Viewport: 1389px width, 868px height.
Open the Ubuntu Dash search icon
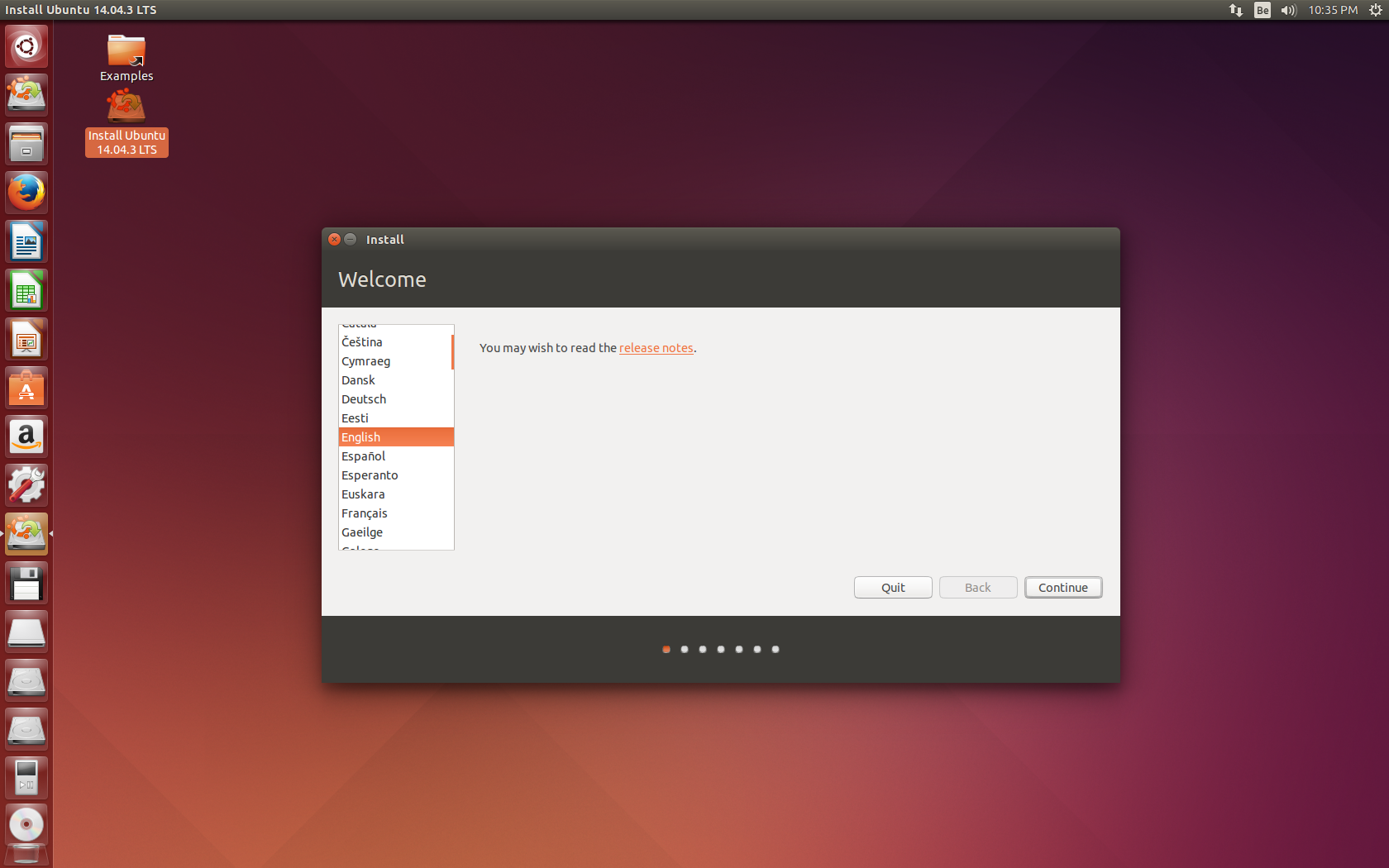[x=26, y=46]
